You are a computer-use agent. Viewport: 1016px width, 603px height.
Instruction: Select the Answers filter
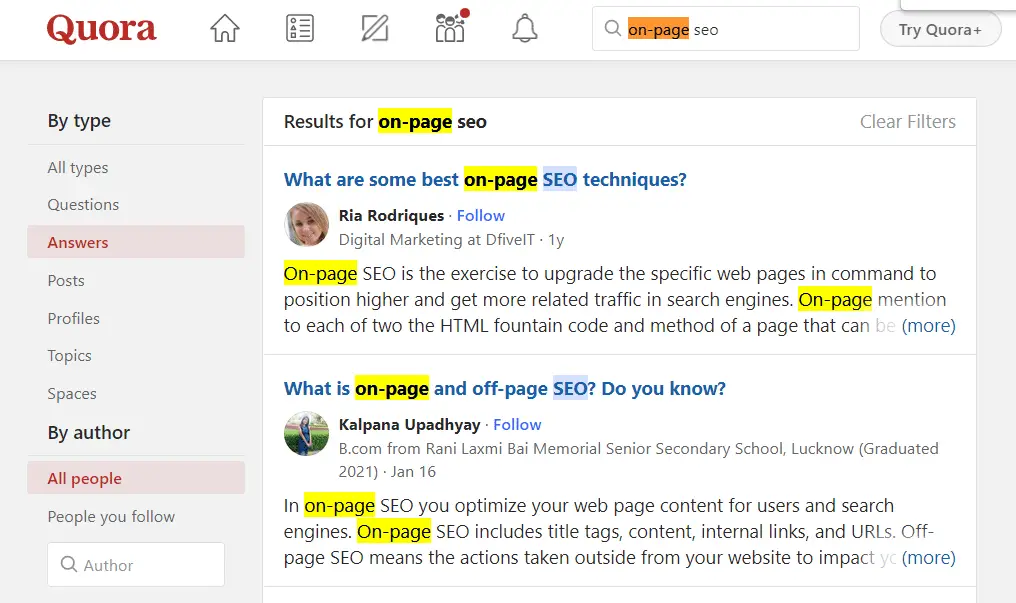(x=136, y=242)
